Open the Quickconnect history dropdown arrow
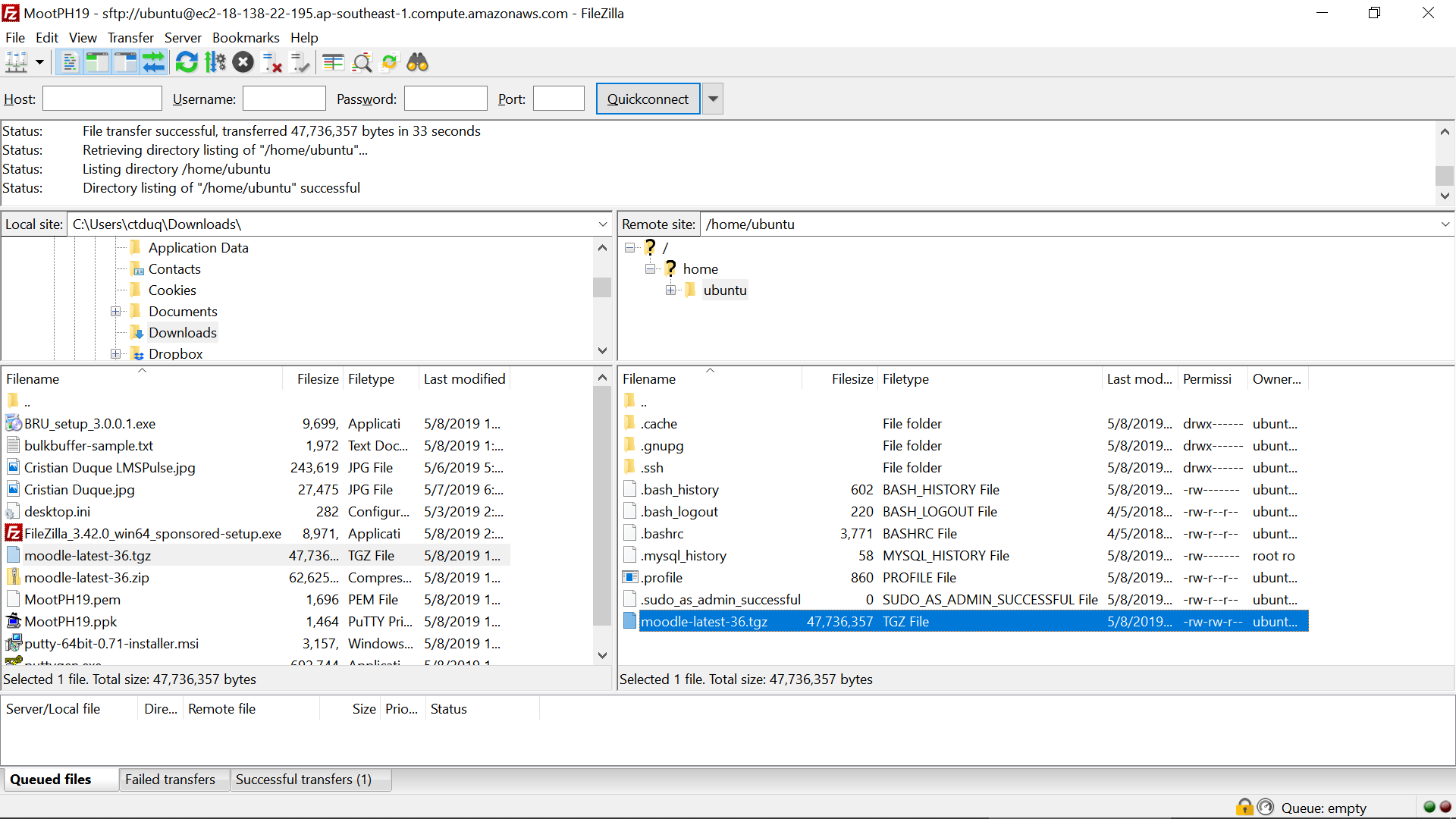 [712, 99]
